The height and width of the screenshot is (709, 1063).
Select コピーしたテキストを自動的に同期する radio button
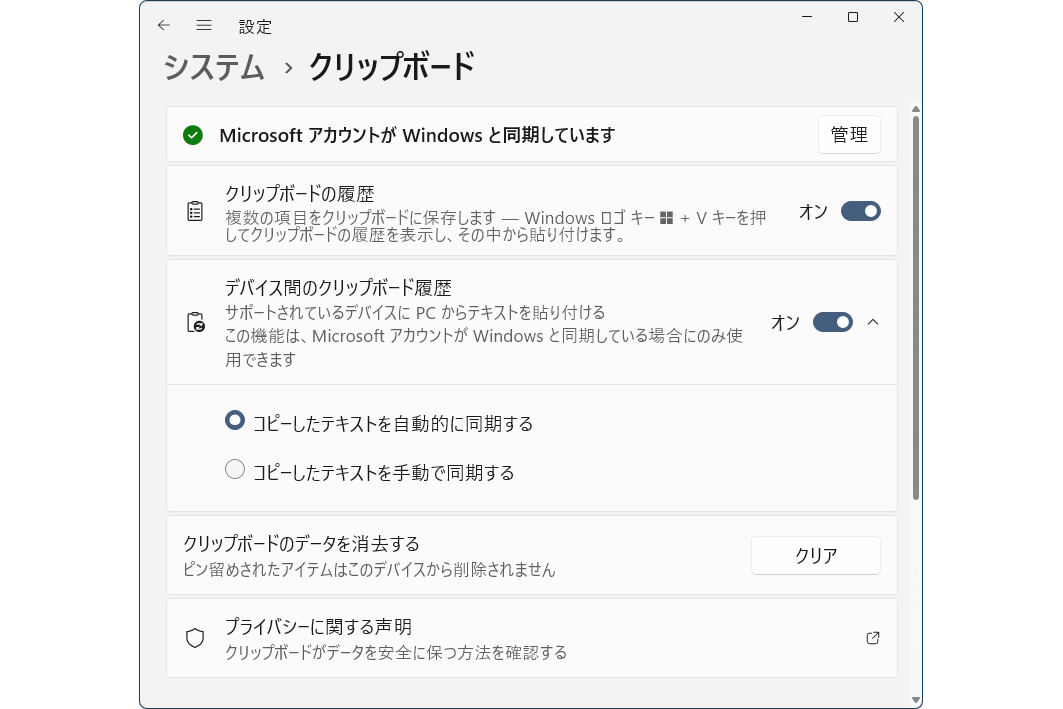pos(235,420)
